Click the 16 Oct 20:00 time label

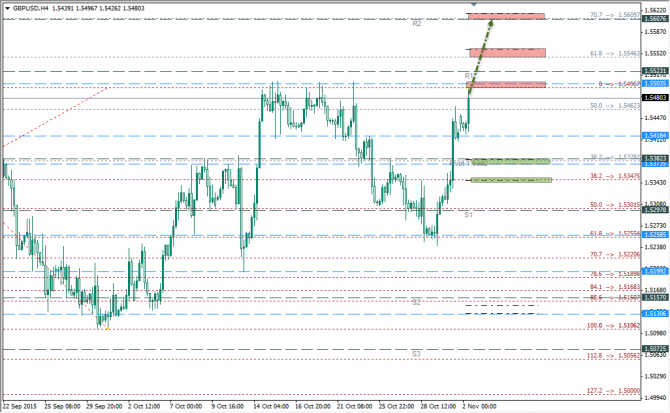coord(313,406)
